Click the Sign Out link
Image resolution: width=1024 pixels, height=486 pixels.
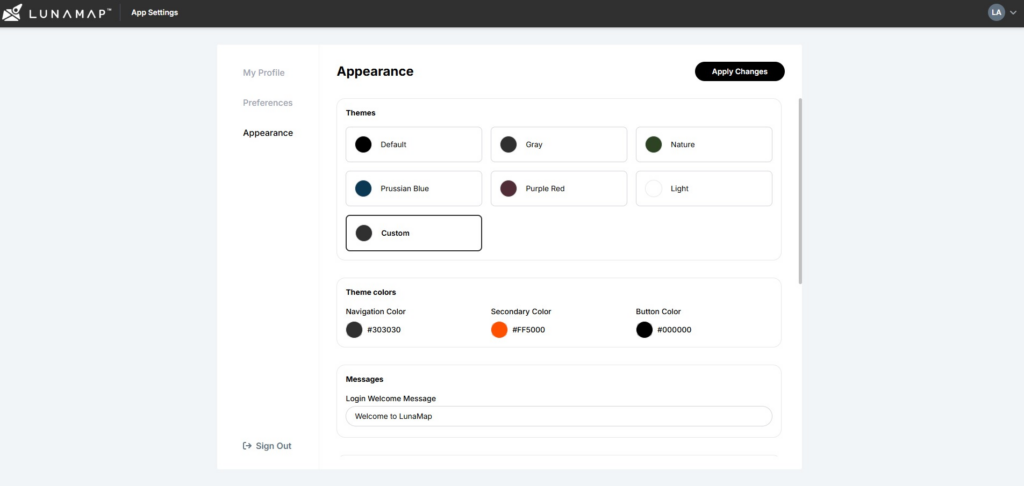tap(273, 446)
